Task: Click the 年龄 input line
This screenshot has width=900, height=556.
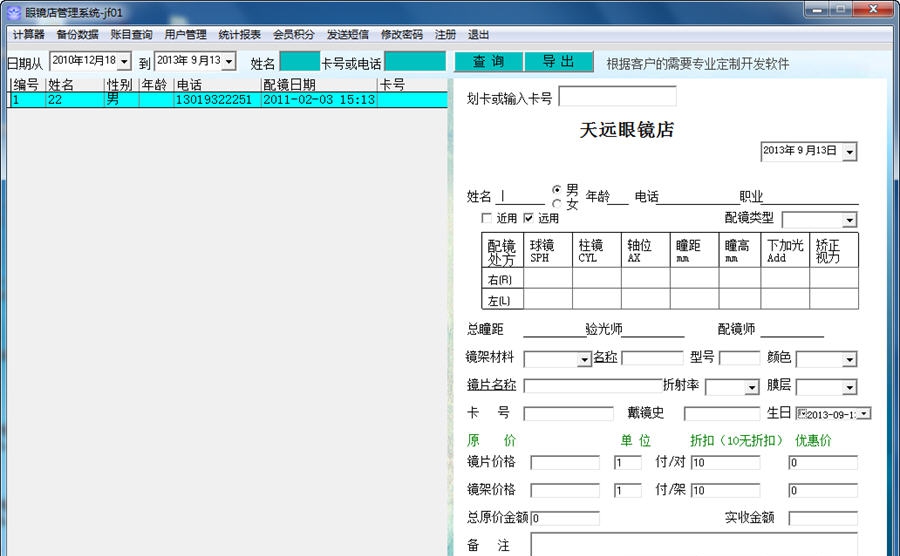Action: tap(619, 197)
